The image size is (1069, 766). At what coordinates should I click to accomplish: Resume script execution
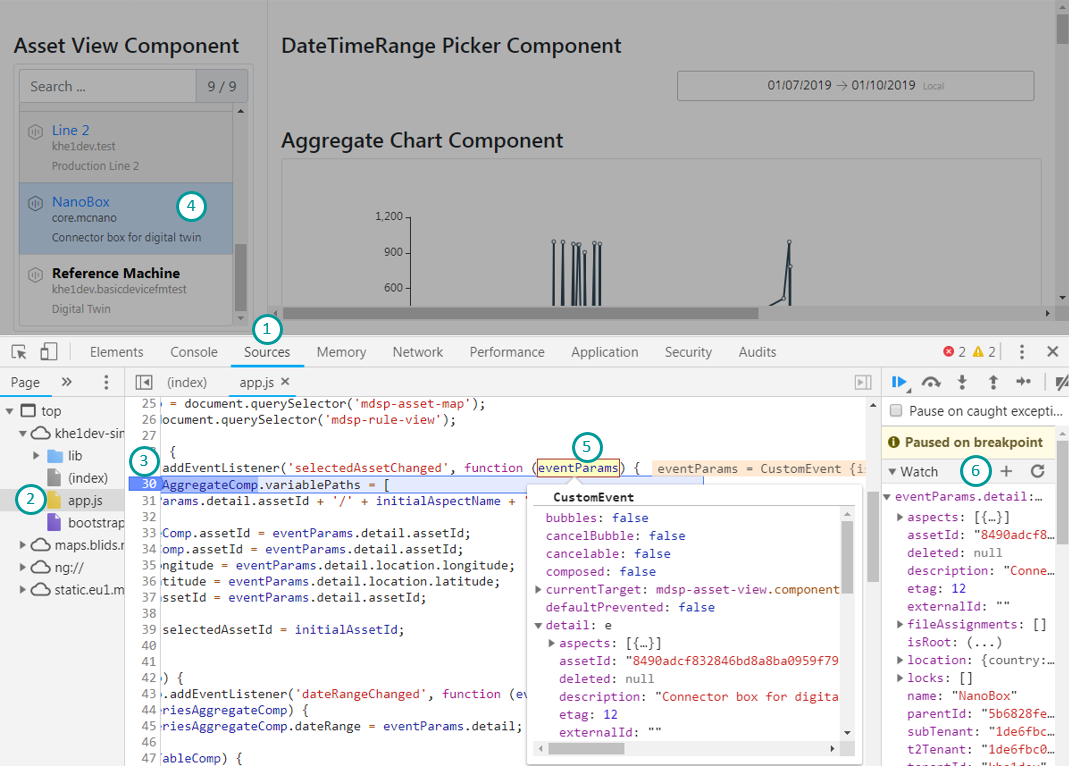(x=900, y=382)
